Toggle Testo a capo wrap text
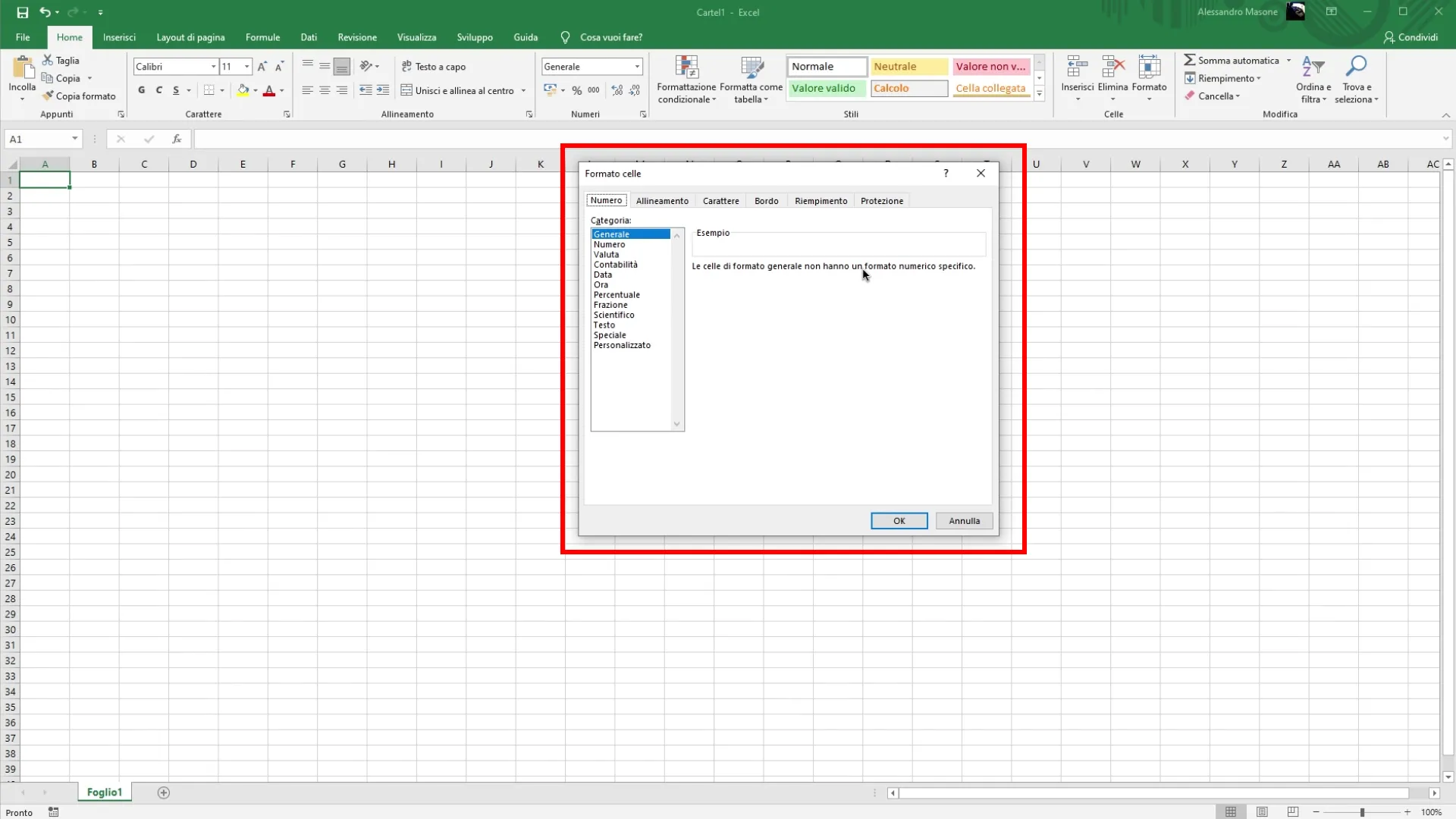 [x=434, y=67]
